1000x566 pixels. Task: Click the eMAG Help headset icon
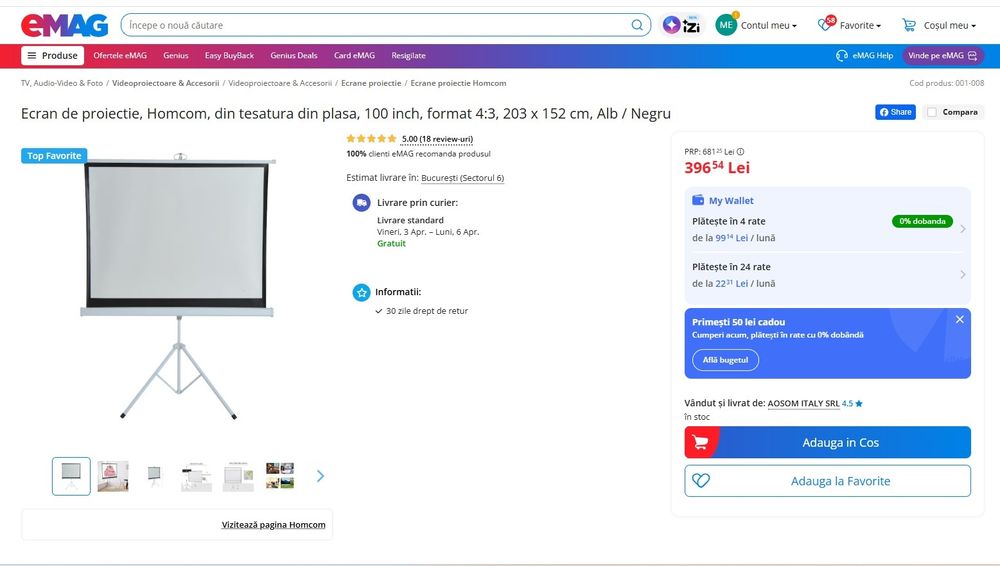tap(842, 56)
